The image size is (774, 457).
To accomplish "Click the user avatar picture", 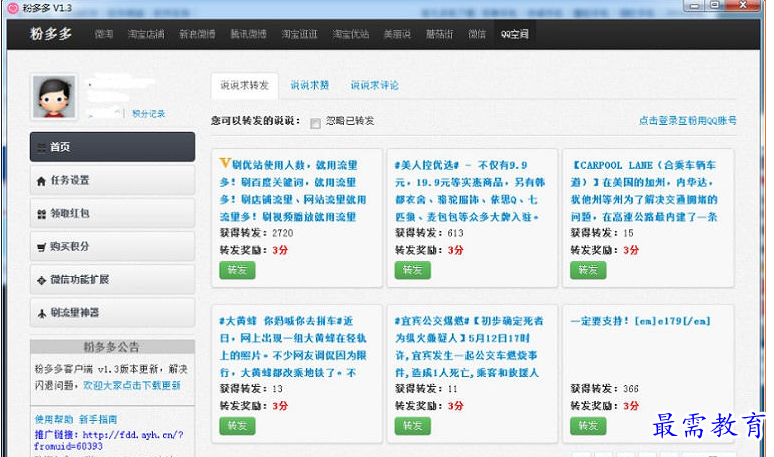I will [x=54, y=97].
